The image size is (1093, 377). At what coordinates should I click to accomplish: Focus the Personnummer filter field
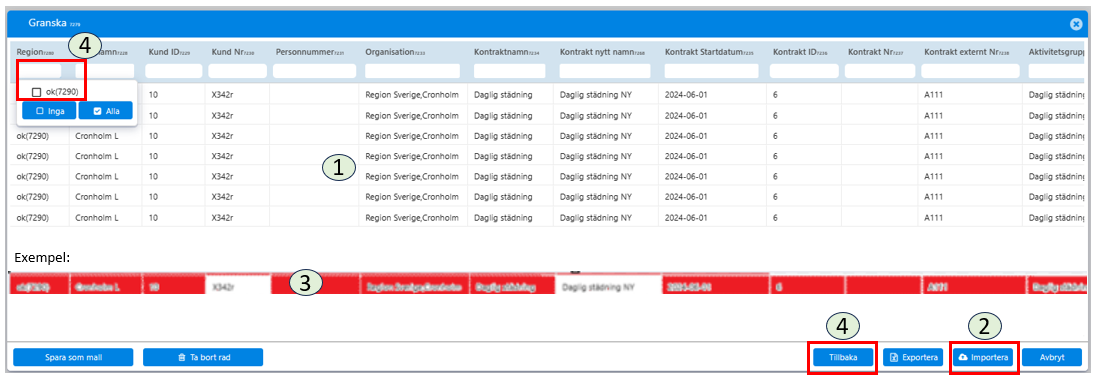pyautogui.click(x=314, y=71)
